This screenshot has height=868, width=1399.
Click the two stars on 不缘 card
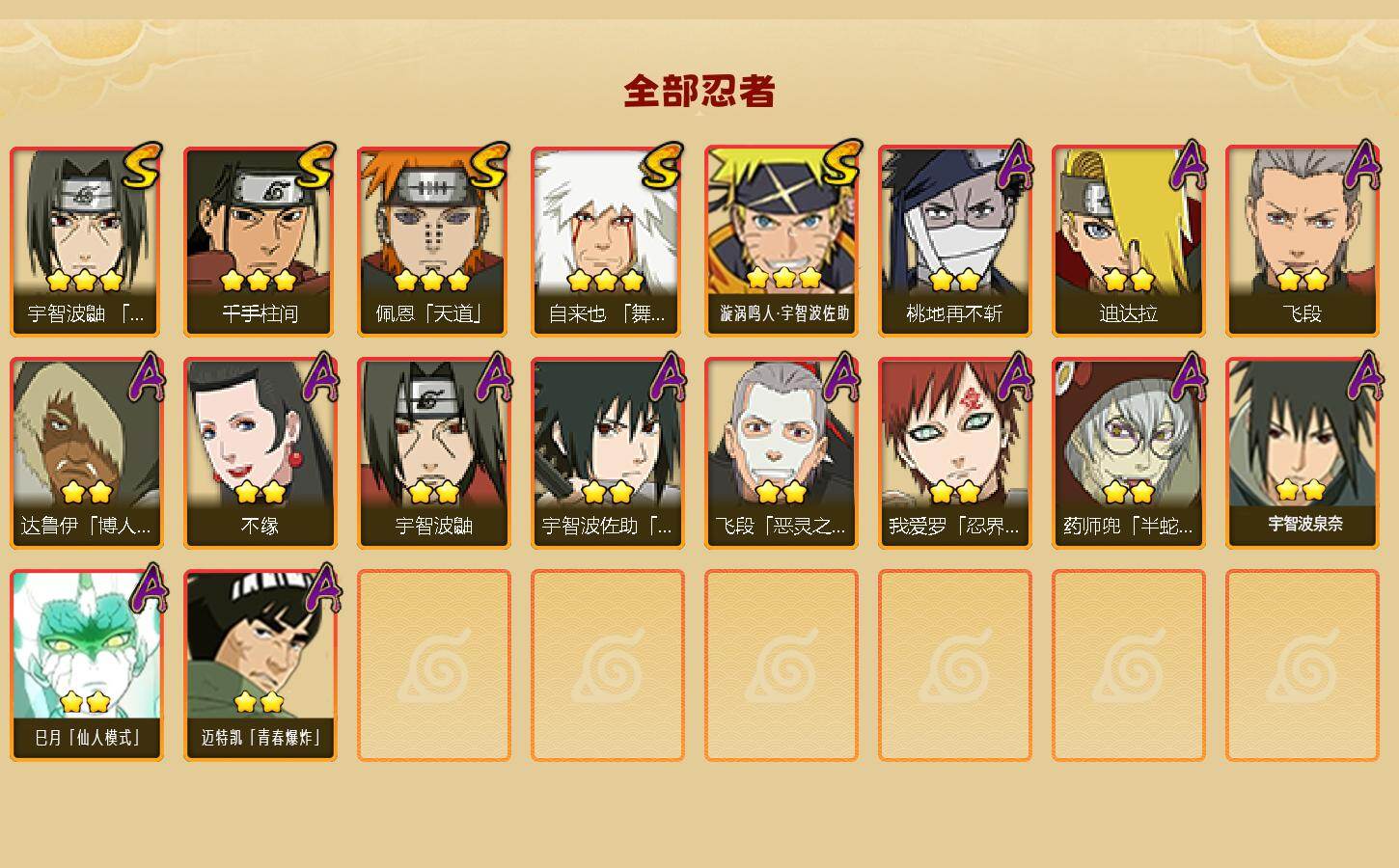click(260, 493)
